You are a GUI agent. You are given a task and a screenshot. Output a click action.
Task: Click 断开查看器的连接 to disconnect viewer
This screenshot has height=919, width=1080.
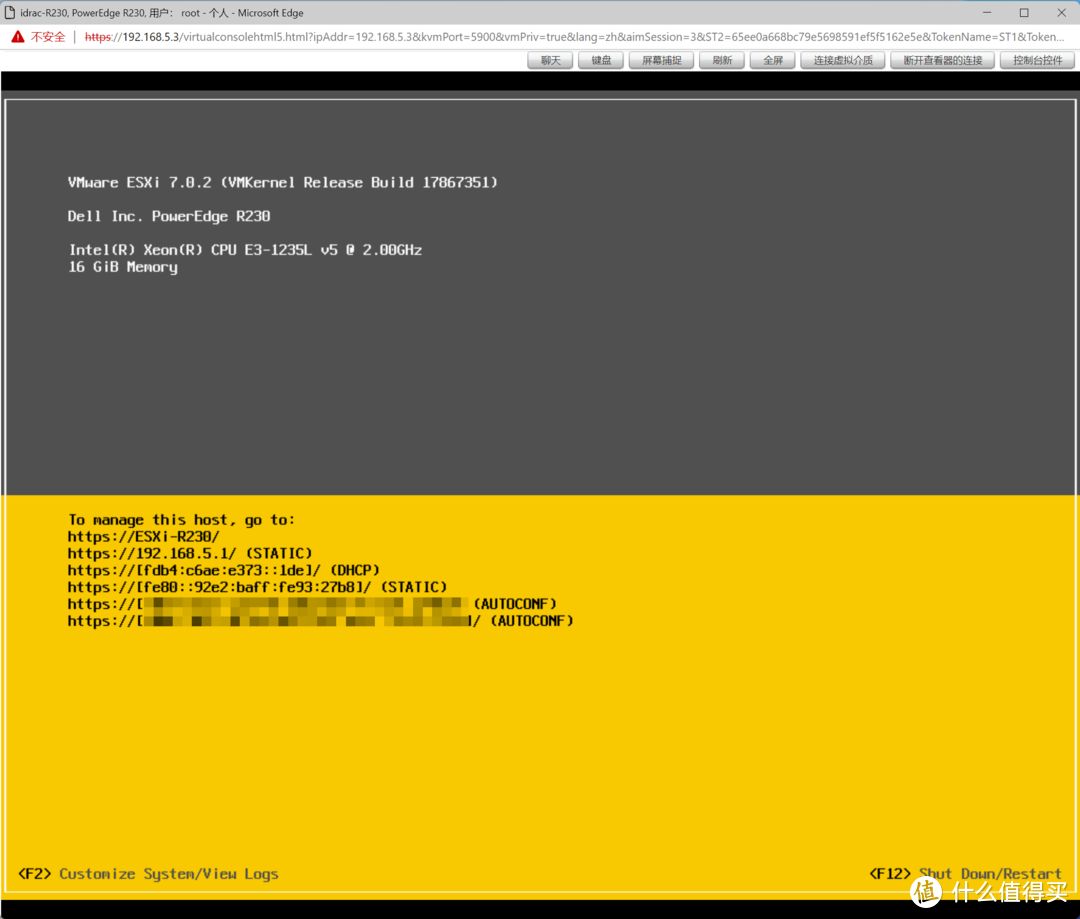click(x=942, y=61)
